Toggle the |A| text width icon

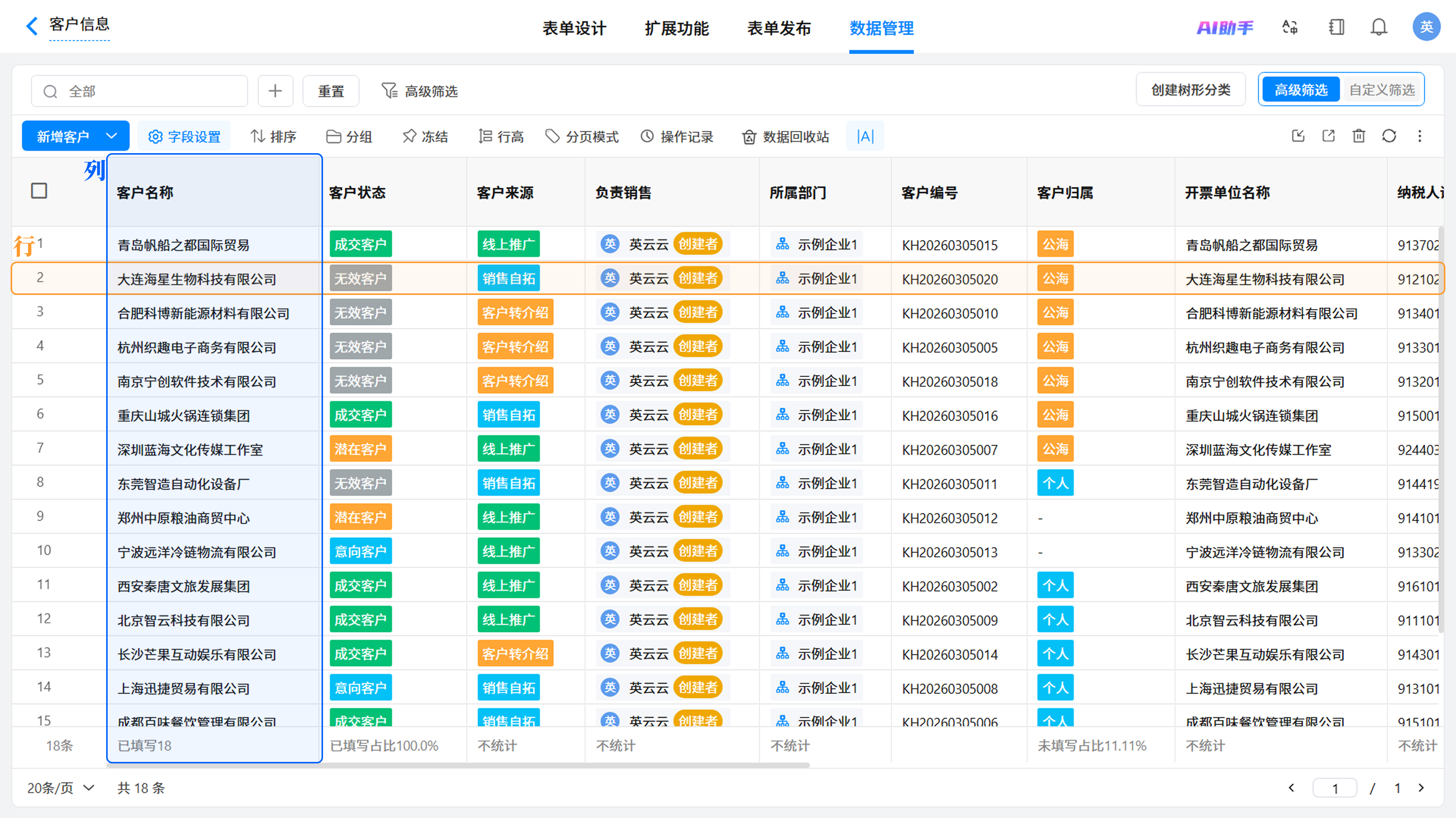coord(865,136)
